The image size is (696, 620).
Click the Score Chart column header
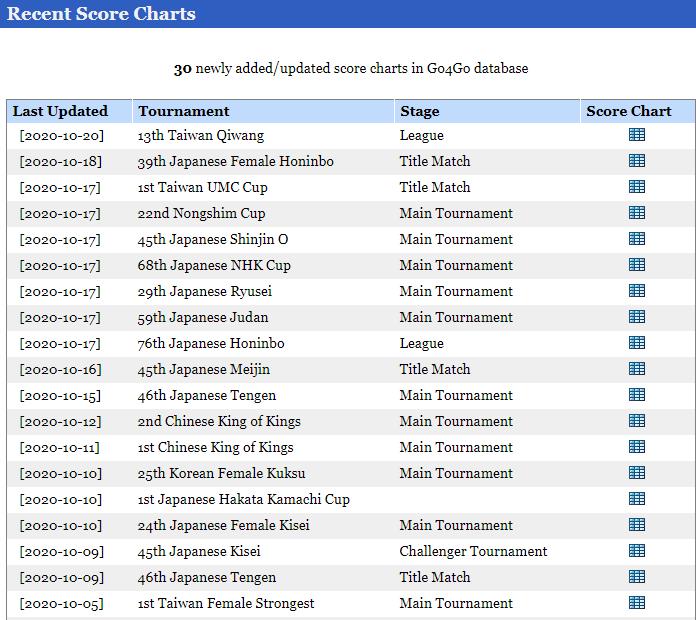[x=629, y=111]
